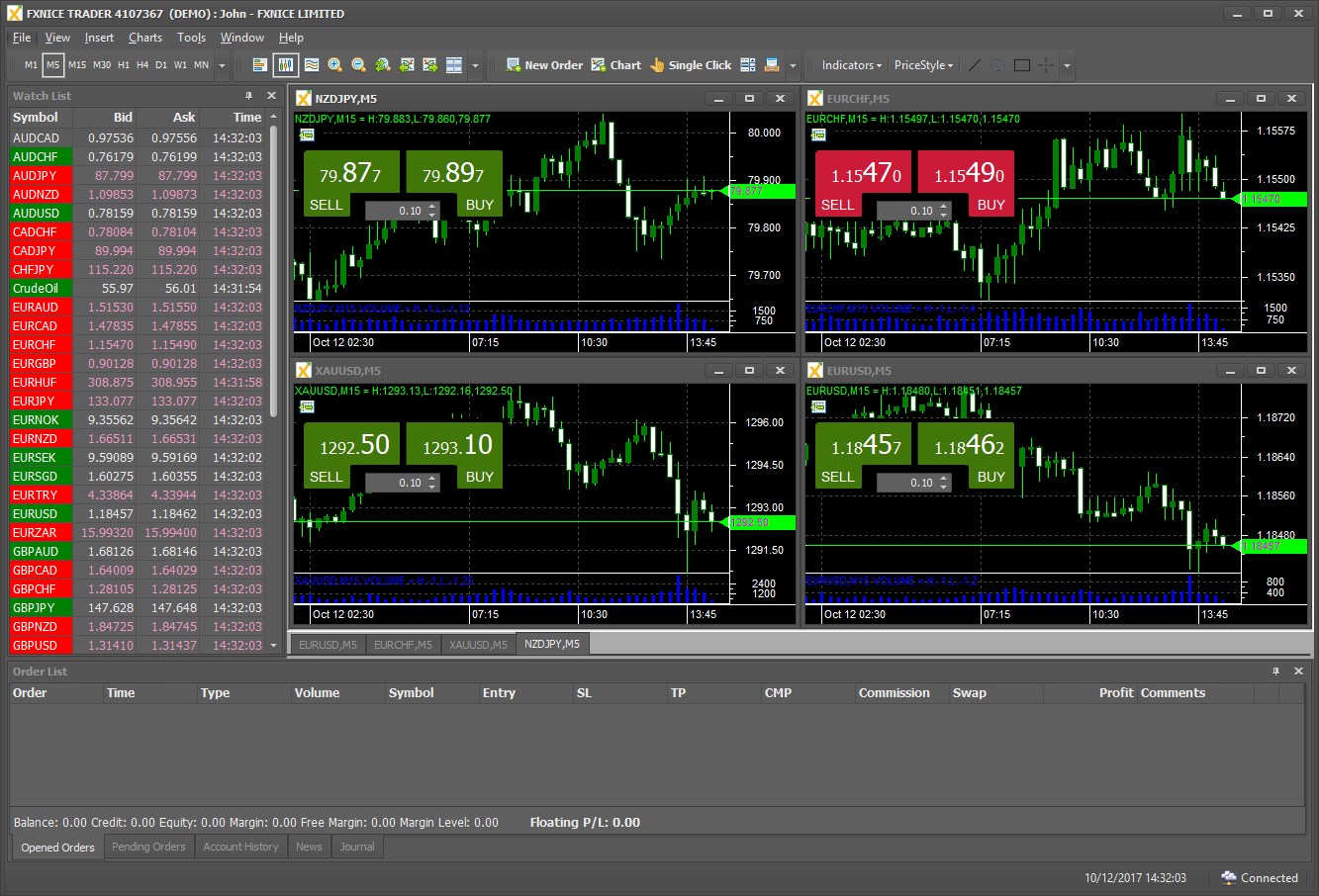
Task: Open the Pending Orders tab
Action: point(148,847)
